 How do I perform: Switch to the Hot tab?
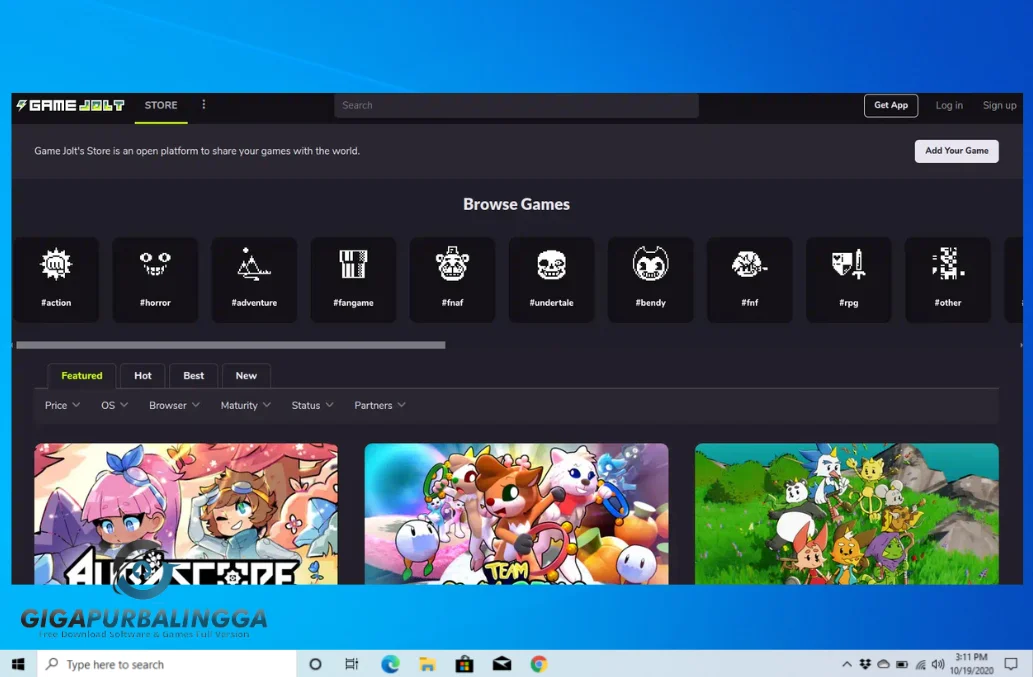(x=143, y=375)
